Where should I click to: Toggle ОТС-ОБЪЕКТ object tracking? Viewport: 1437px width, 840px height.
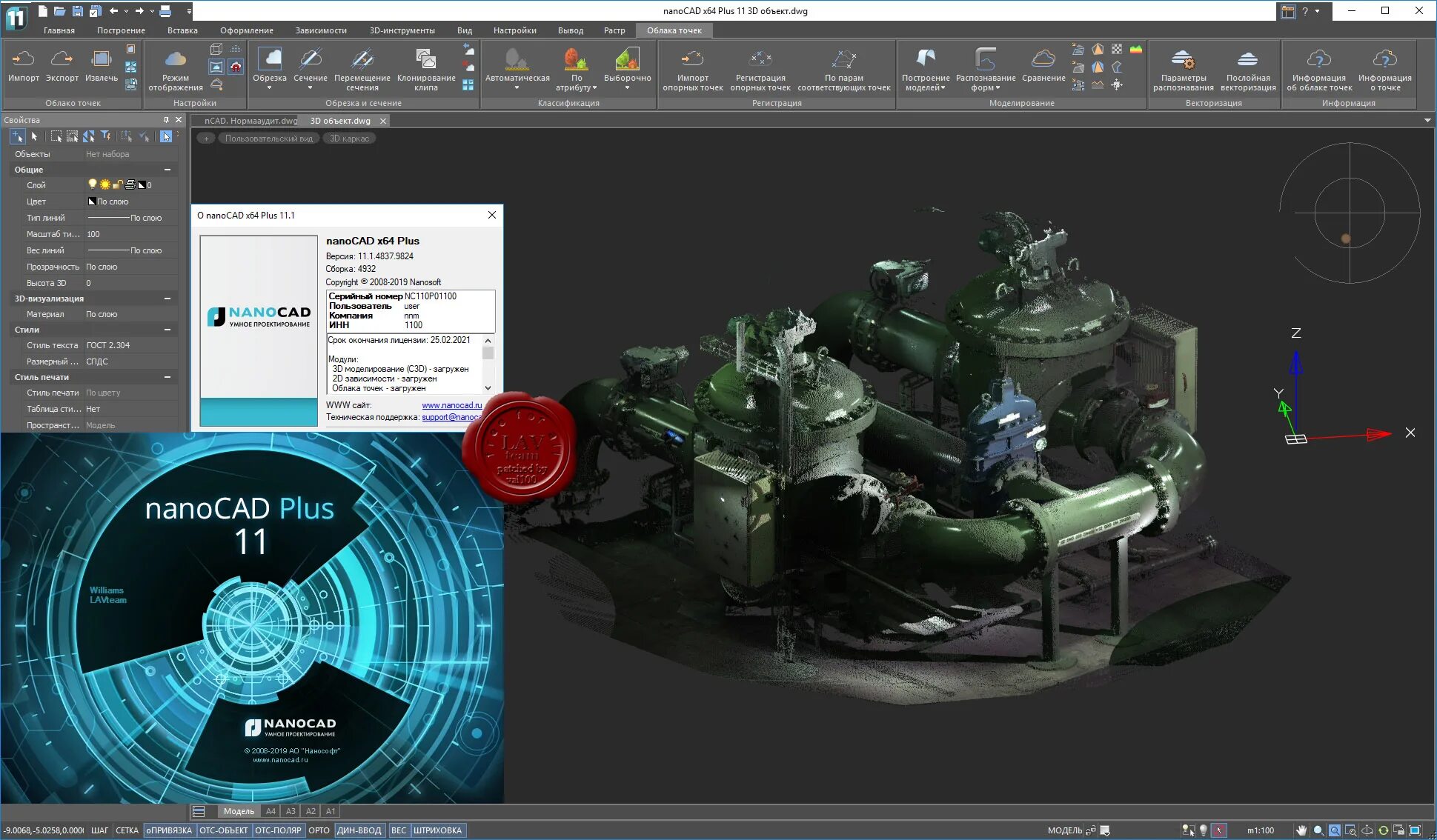[x=224, y=830]
